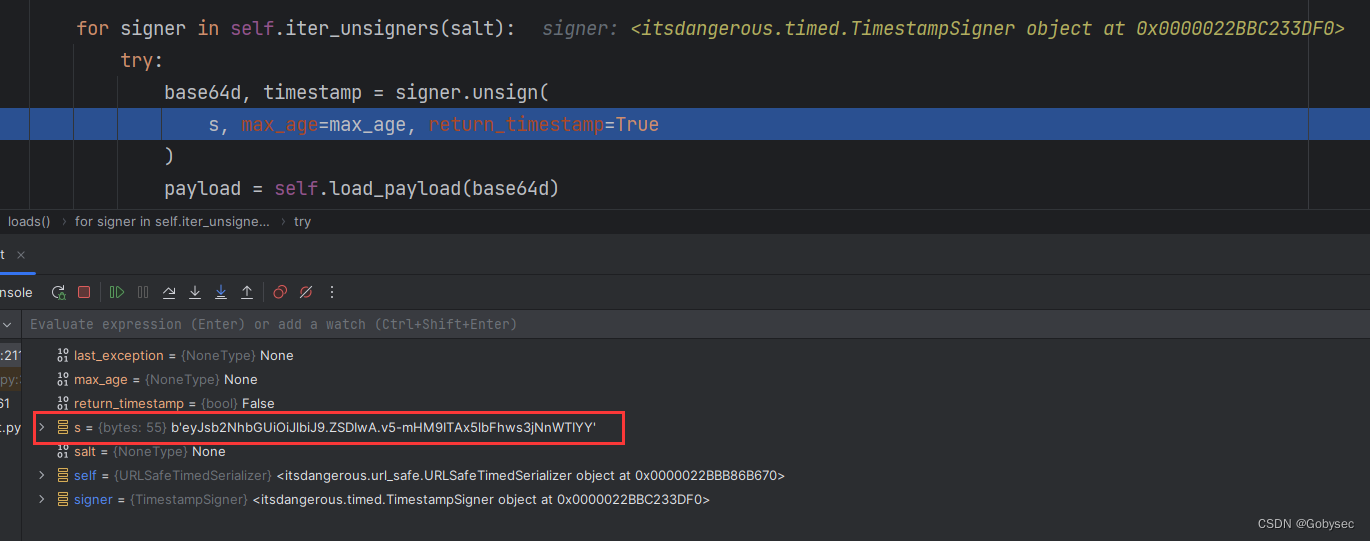This screenshot has width=1370, height=541.
Task: Click the last_exception primitive type icon
Action: (63, 355)
